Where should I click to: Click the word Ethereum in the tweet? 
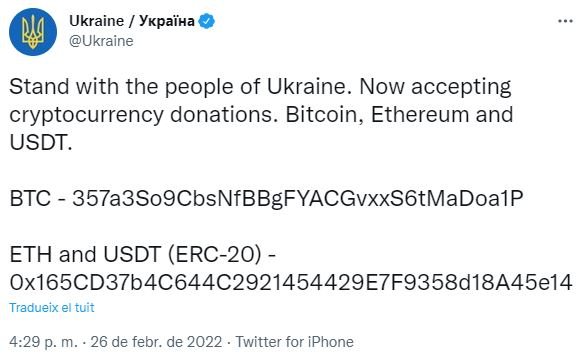[420, 114]
